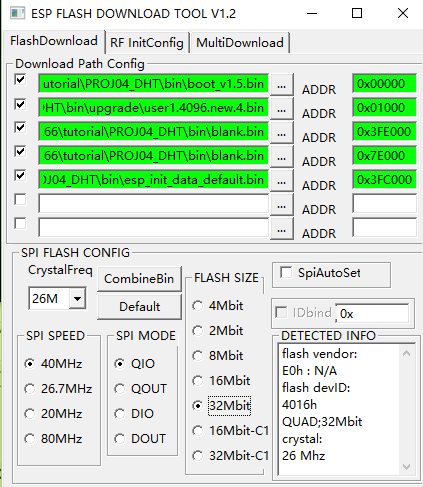Image resolution: width=423 pixels, height=487 pixels.
Task: Check the last empty path row checkbox
Action: click(20, 223)
